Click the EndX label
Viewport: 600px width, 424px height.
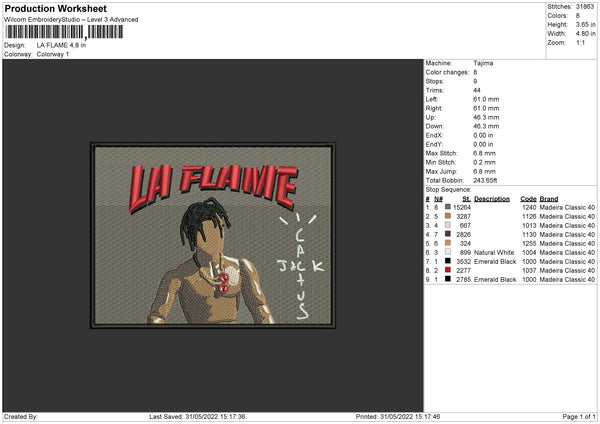click(434, 135)
